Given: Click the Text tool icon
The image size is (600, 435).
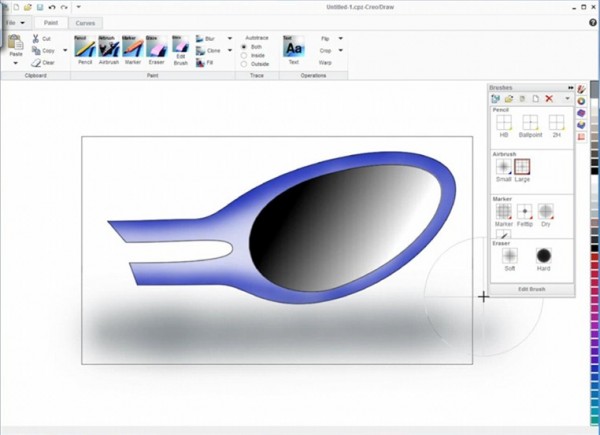Looking at the screenshot, I should coord(293,47).
